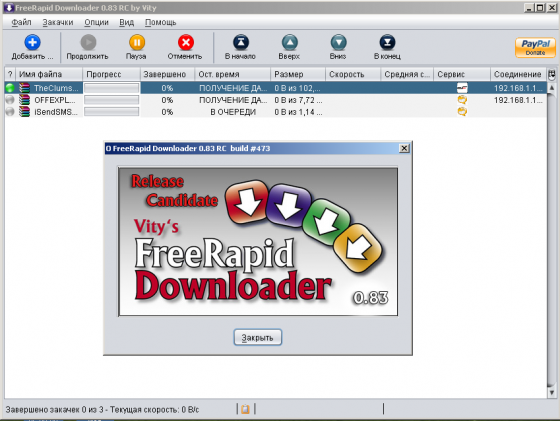560x421 pixels.
Task: Sort by the Ост. время column header
Action: [232, 74]
